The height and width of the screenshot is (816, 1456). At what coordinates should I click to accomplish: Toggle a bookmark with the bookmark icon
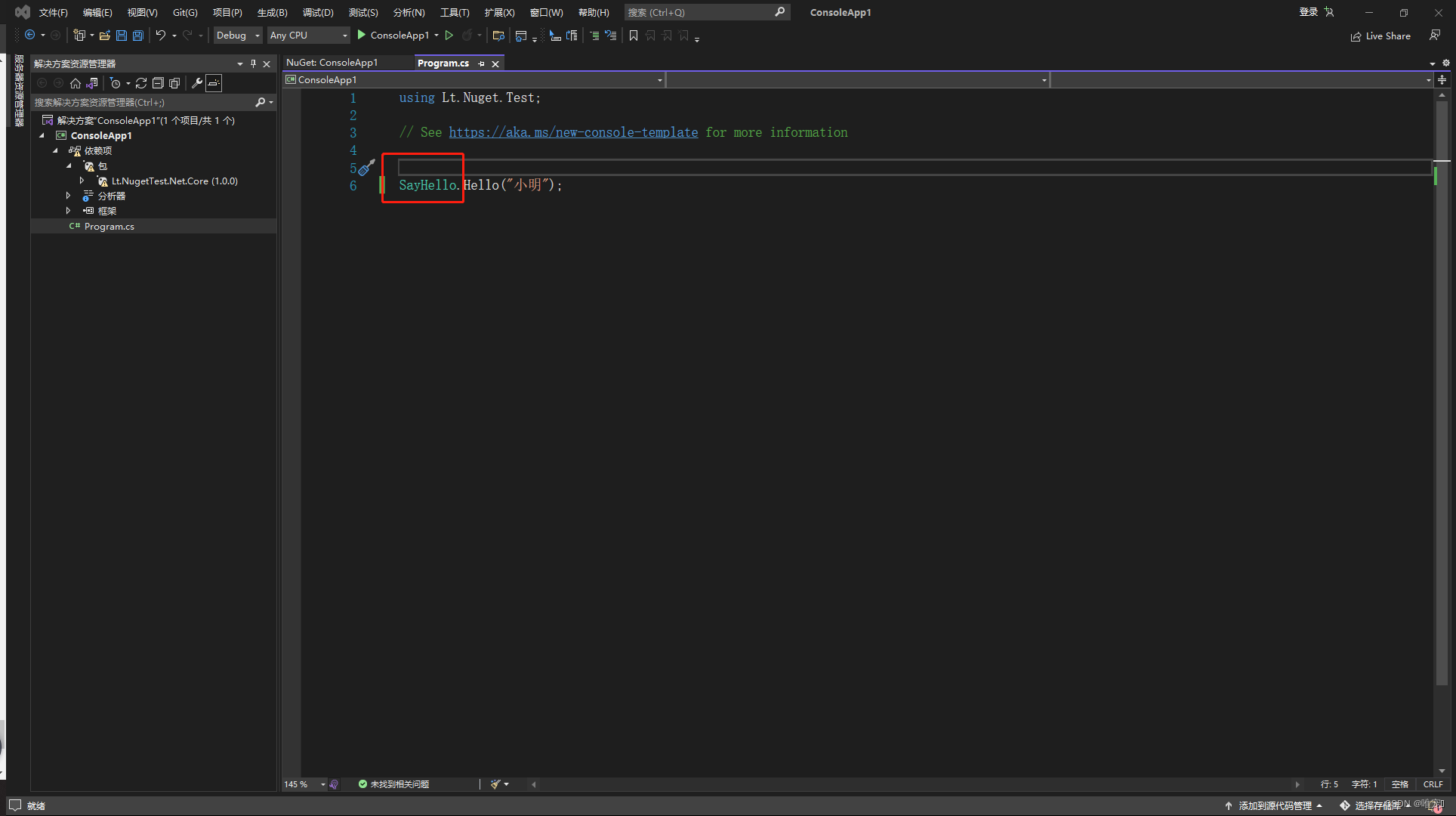(634, 36)
